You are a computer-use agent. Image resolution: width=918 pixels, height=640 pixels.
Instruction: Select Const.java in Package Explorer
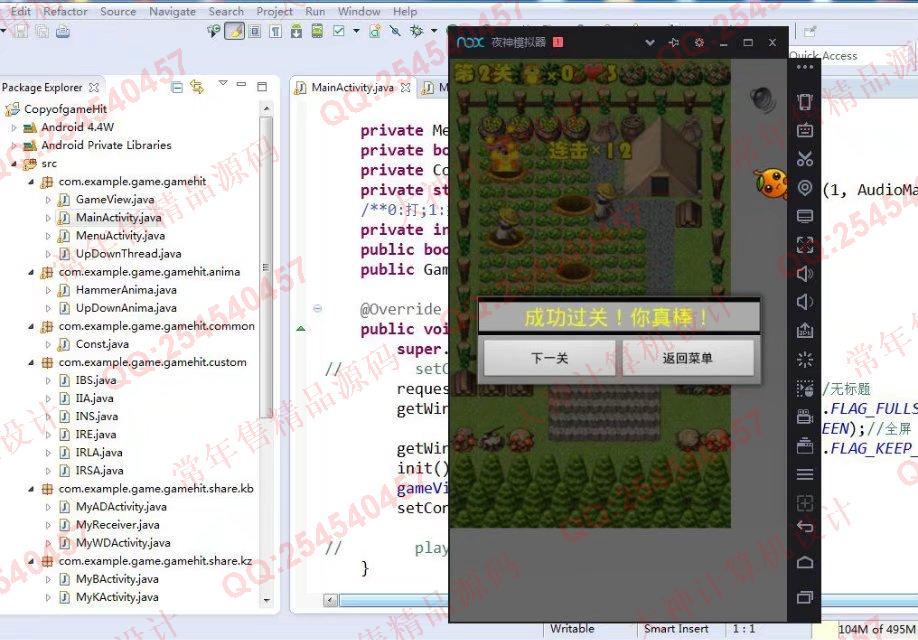[x=102, y=344]
